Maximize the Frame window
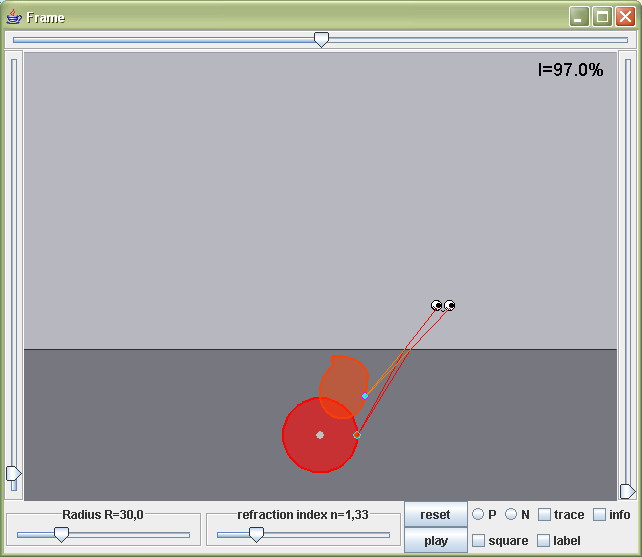642x557 pixels. coord(602,17)
